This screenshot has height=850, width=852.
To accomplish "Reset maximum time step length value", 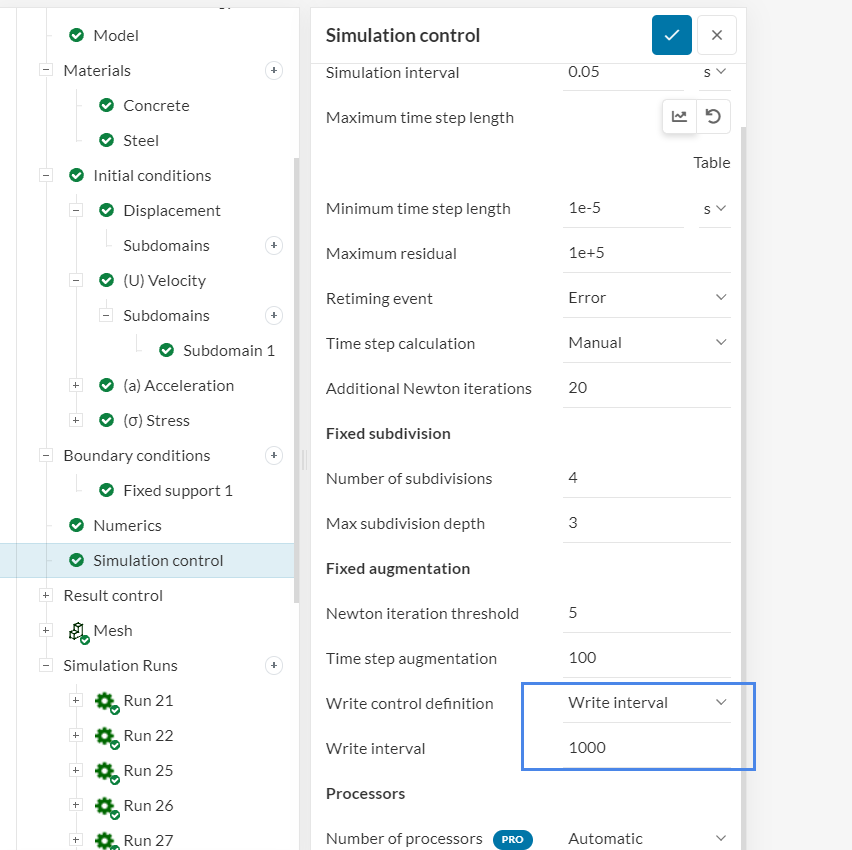I will click(x=713, y=116).
